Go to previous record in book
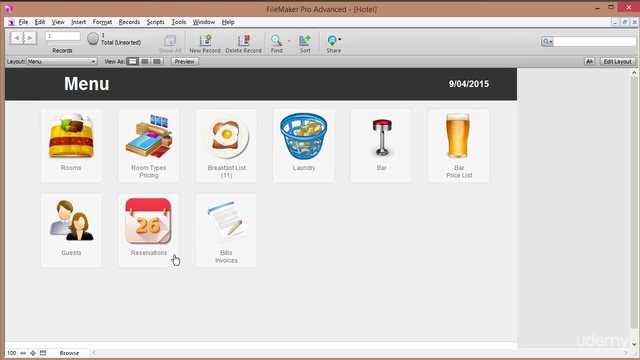 (x=17, y=38)
